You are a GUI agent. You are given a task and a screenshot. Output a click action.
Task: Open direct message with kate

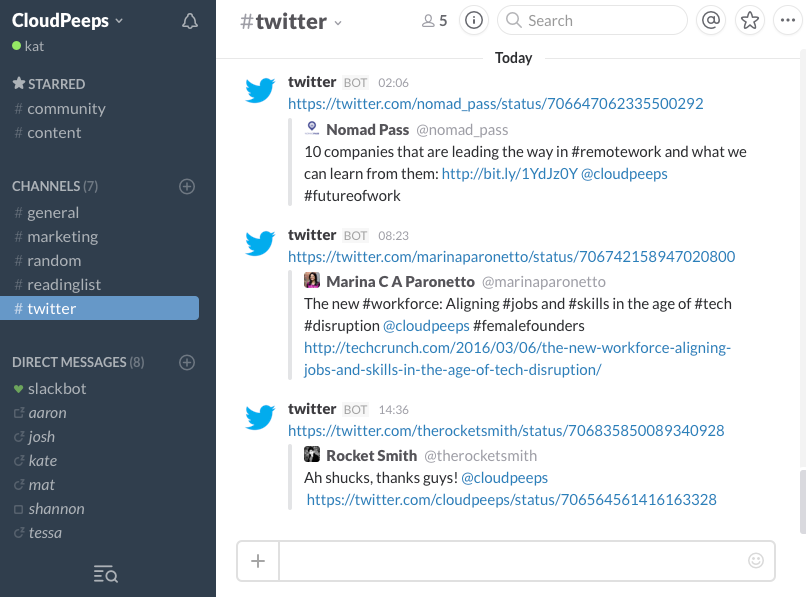point(35,461)
